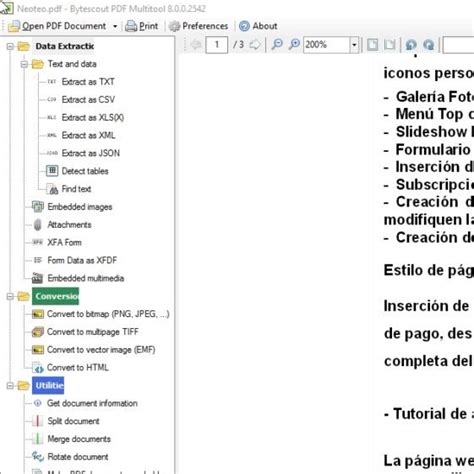Viewport: 474px width, 474px height.
Task: Go to previous page arrow
Action: click(196, 44)
